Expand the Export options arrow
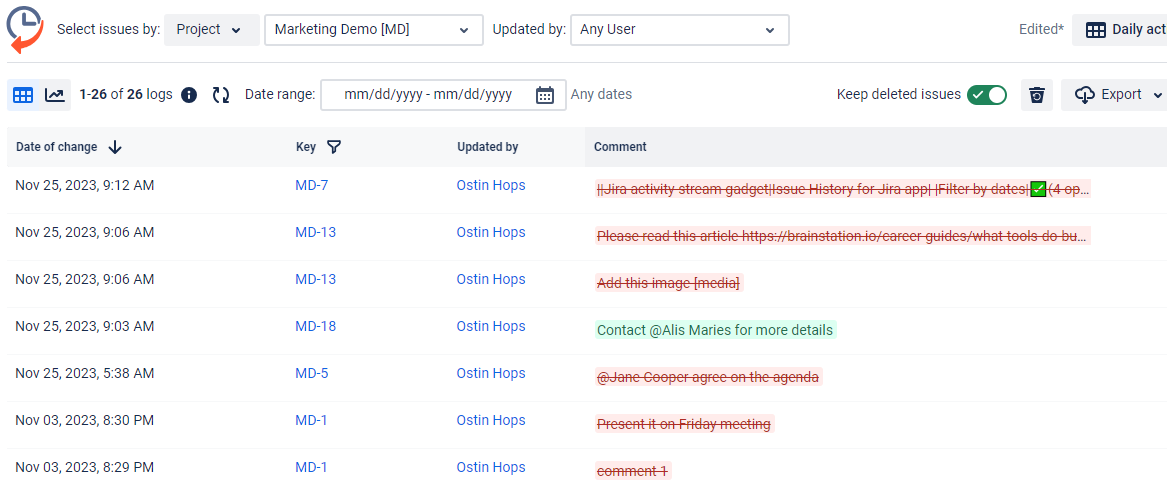 [x=1157, y=95]
